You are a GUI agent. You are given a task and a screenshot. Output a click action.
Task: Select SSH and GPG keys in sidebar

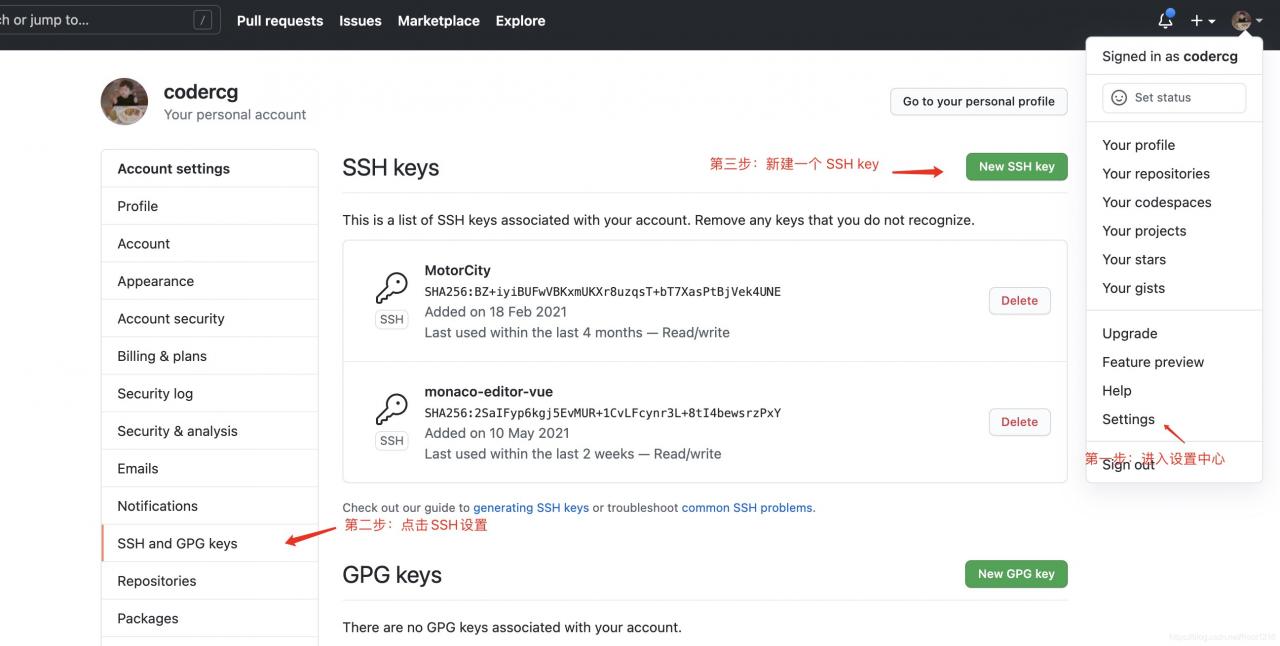(177, 544)
